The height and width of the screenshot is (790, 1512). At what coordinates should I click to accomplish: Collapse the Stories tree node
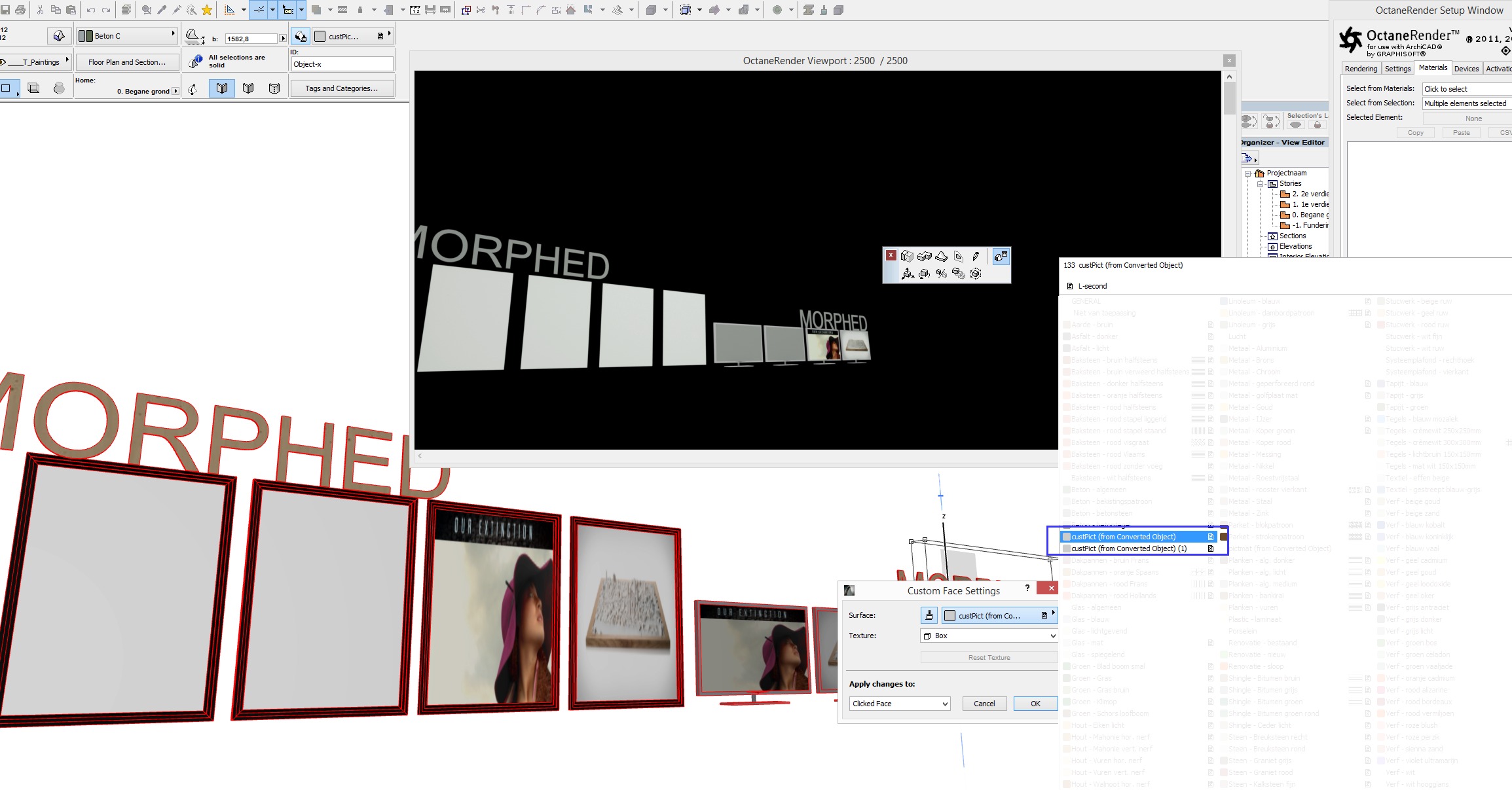tap(1260, 184)
